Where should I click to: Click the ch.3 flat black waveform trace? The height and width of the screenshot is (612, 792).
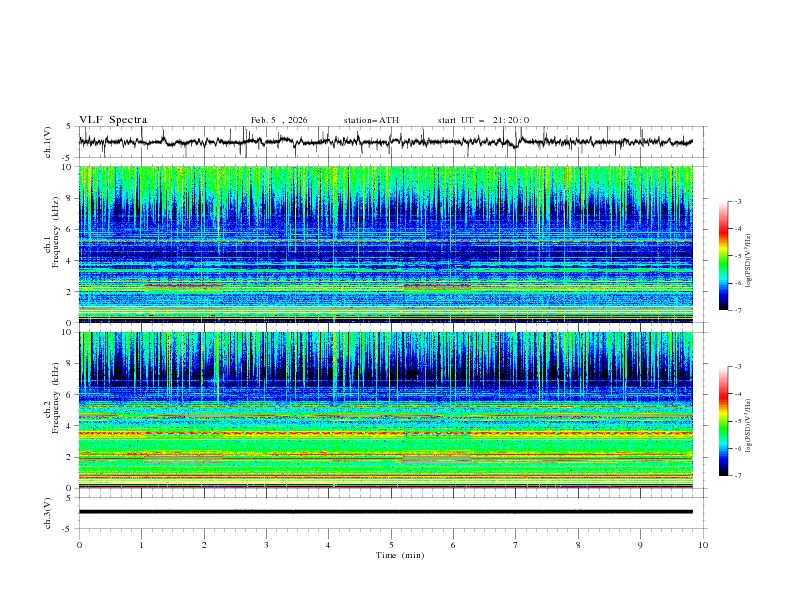tap(385, 512)
